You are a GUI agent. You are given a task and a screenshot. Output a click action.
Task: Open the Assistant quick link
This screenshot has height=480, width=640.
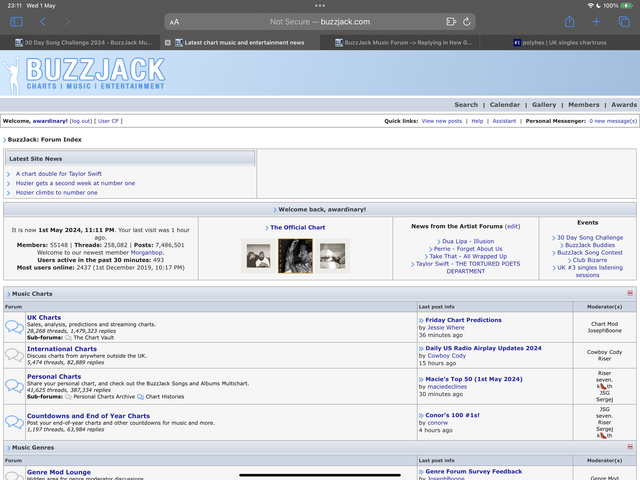(504, 121)
